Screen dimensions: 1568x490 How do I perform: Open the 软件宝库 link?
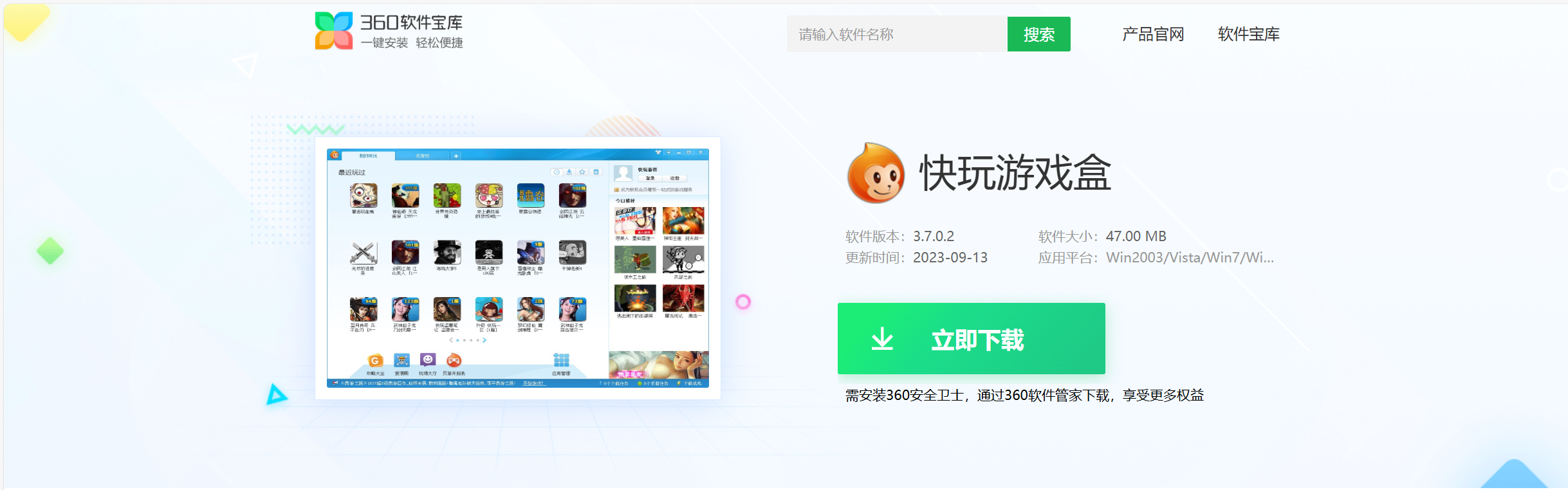1249,34
